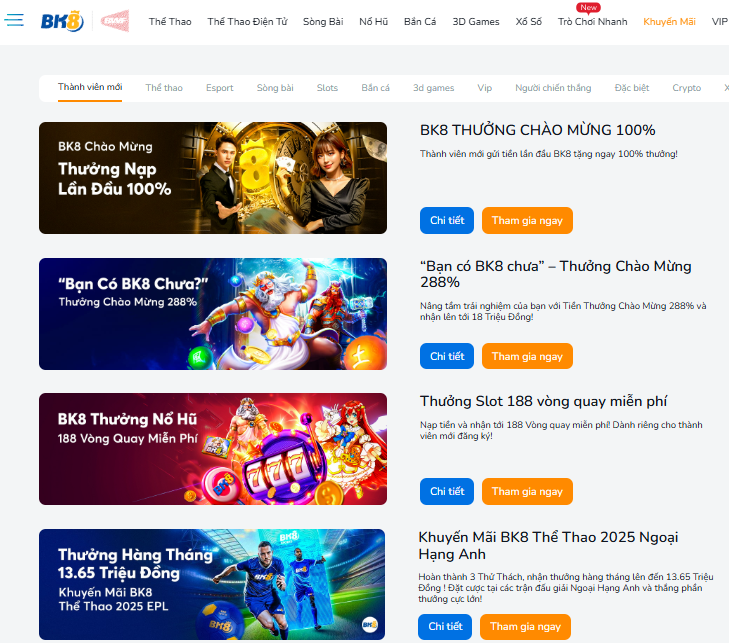Open Chi tiết for 188 free spins
Viewport: 729px width, 643px height.
click(447, 491)
